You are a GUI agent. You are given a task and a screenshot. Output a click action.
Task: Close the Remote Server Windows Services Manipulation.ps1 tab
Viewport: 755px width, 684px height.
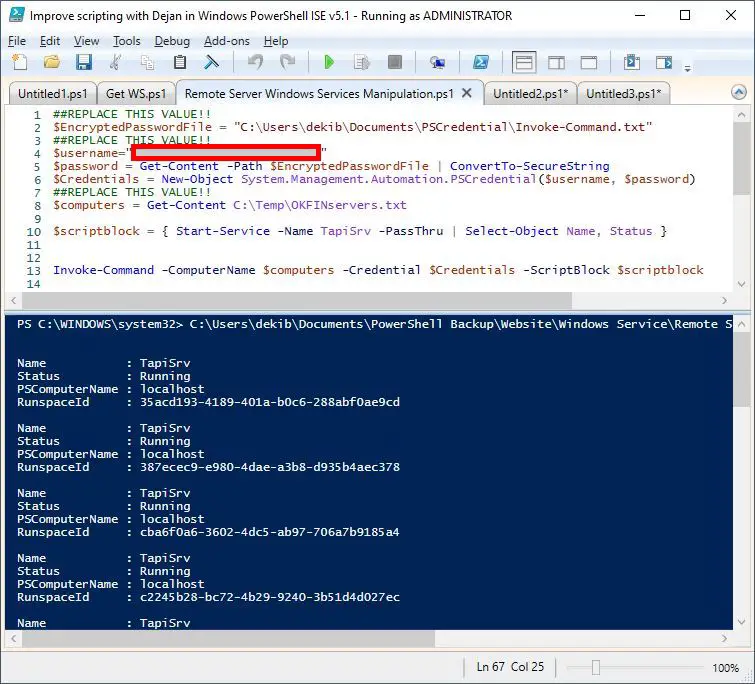pyautogui.click(x=467, y=93)
